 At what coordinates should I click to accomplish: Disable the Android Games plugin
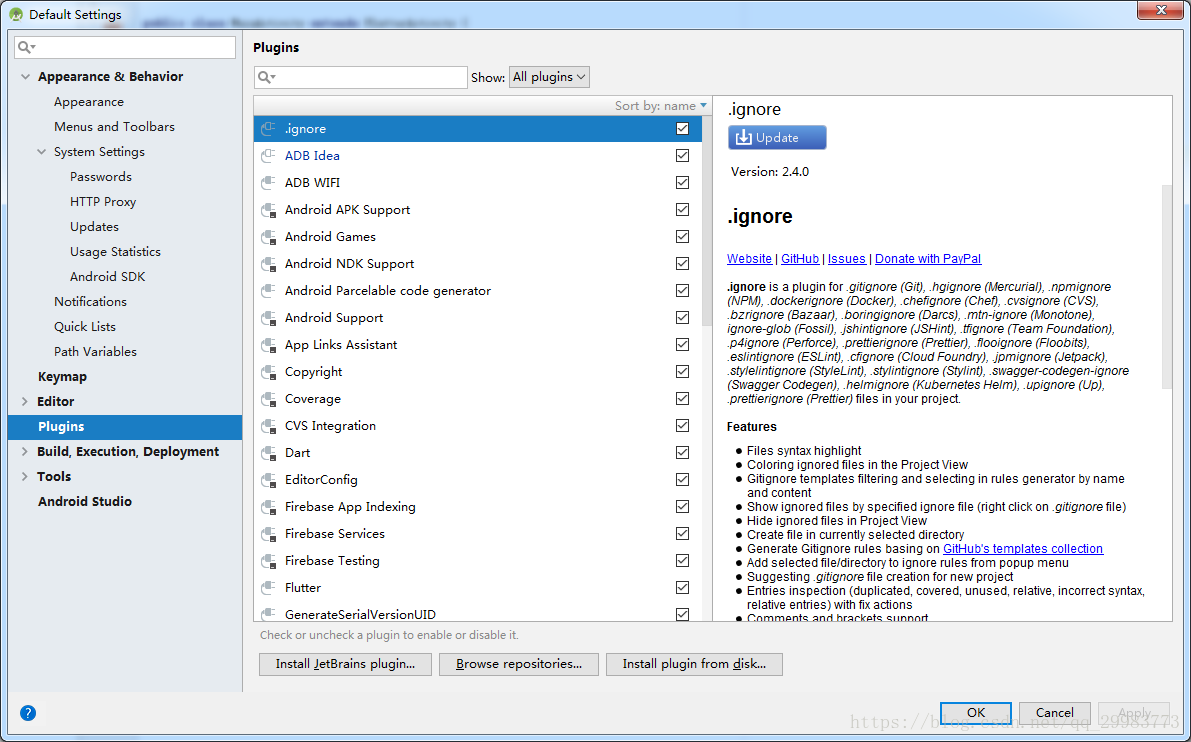pyautogui.click(x=682, y=236)
